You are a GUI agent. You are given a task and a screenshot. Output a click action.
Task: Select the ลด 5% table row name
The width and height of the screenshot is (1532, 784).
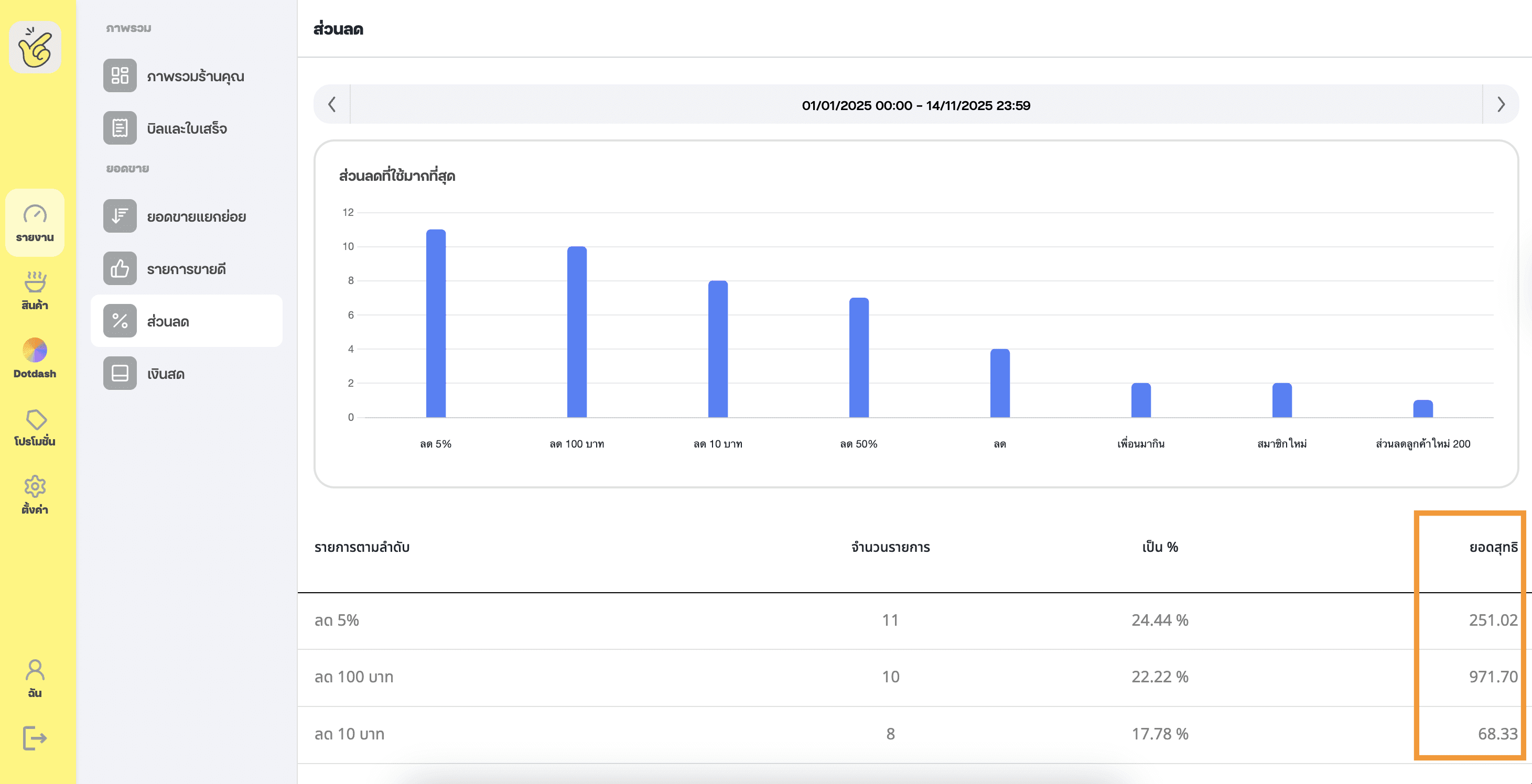(x=337, y=620)
